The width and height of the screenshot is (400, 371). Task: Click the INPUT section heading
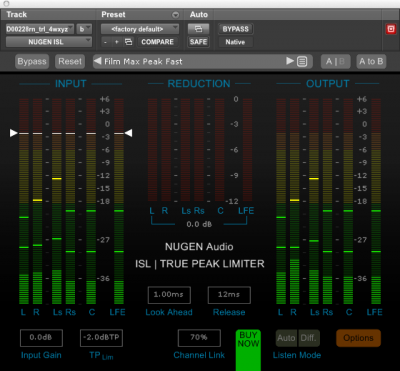coord(71,84)
